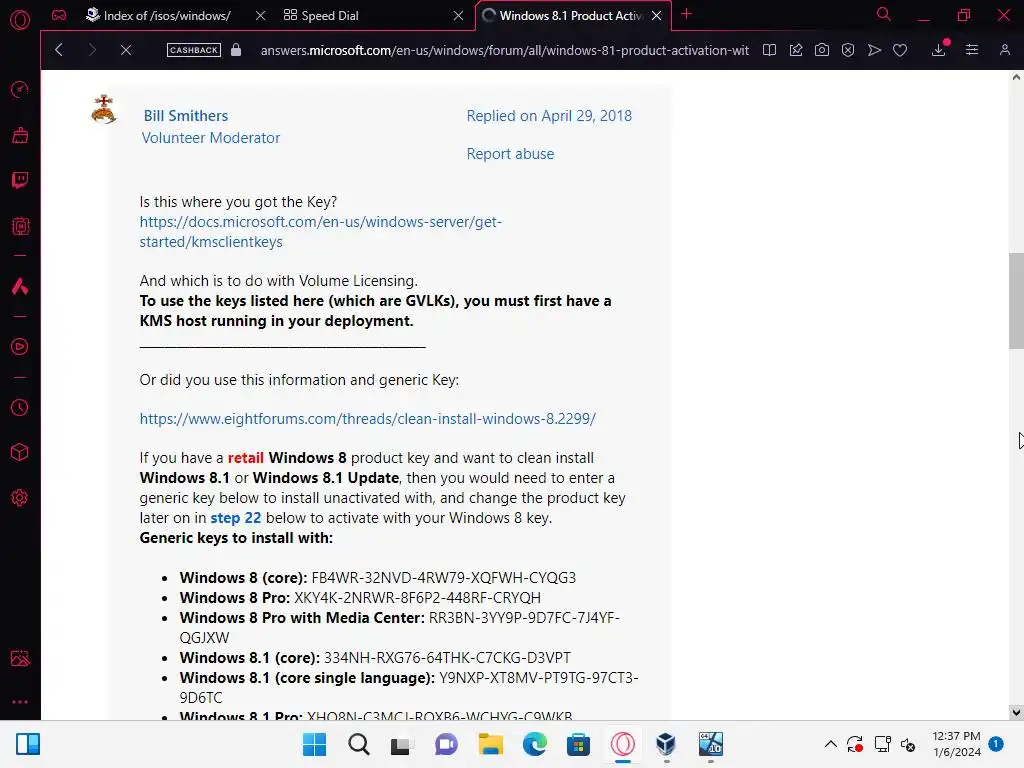Screen dimensions: 1024x768
Task: Open Player icon in sidebar
Action: pos(20,346)
